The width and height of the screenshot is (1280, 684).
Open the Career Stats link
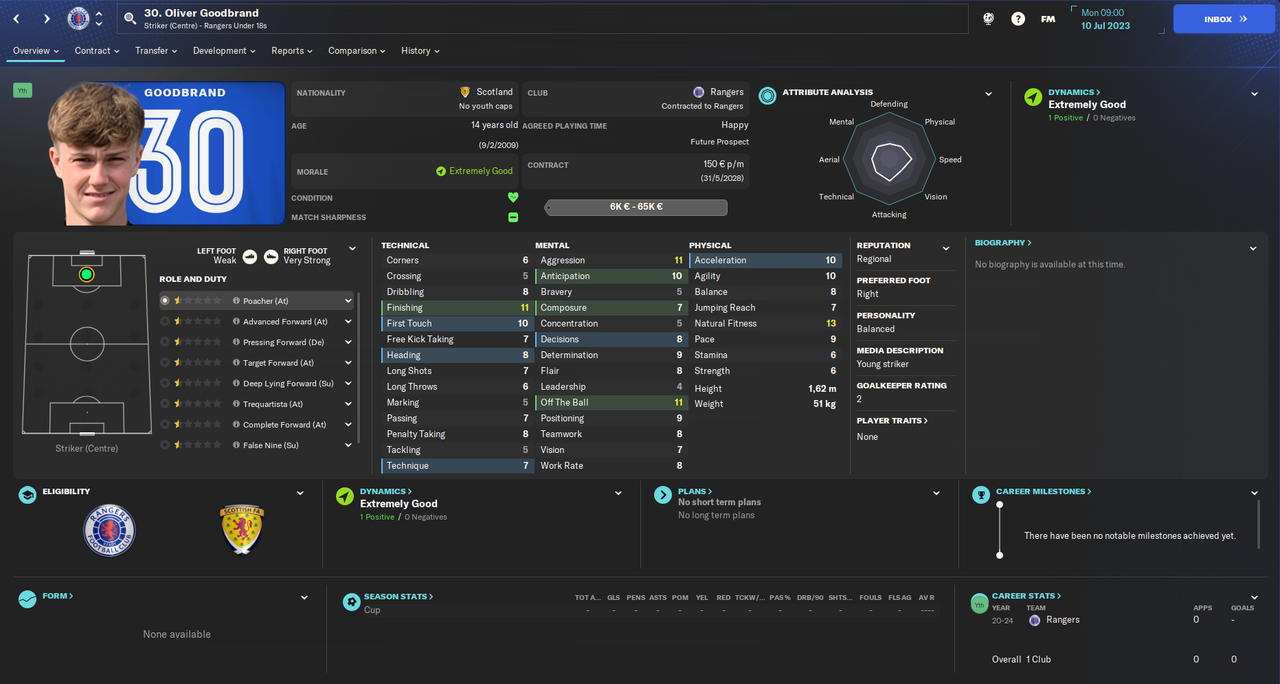click(1026, 596)
